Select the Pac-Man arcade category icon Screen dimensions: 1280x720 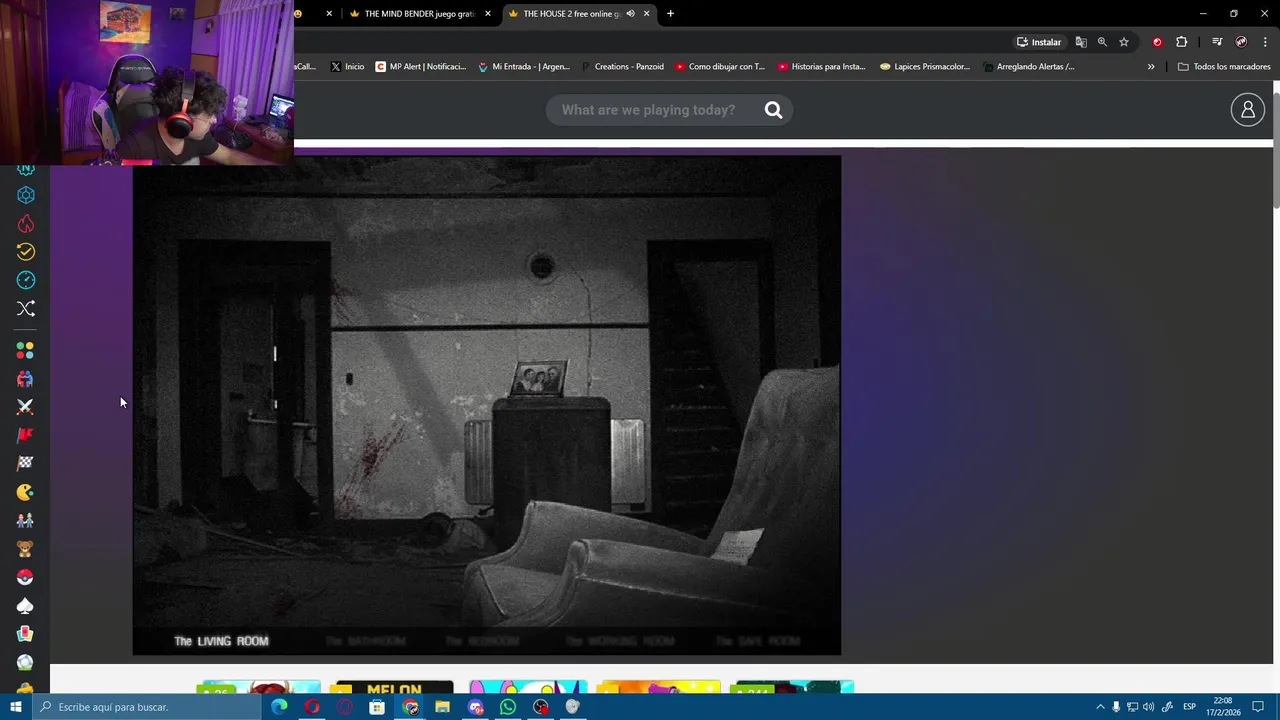pos(26,492)
